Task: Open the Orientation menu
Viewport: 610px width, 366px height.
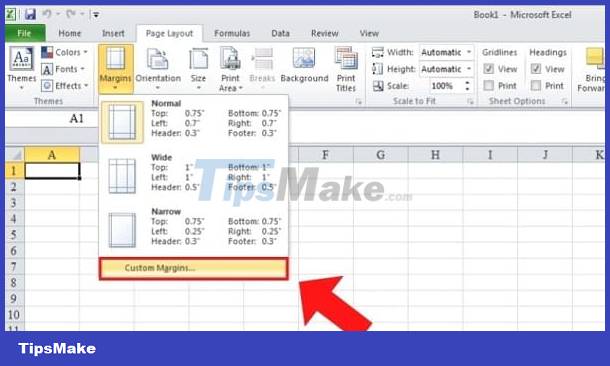Action: coord(158,69)
